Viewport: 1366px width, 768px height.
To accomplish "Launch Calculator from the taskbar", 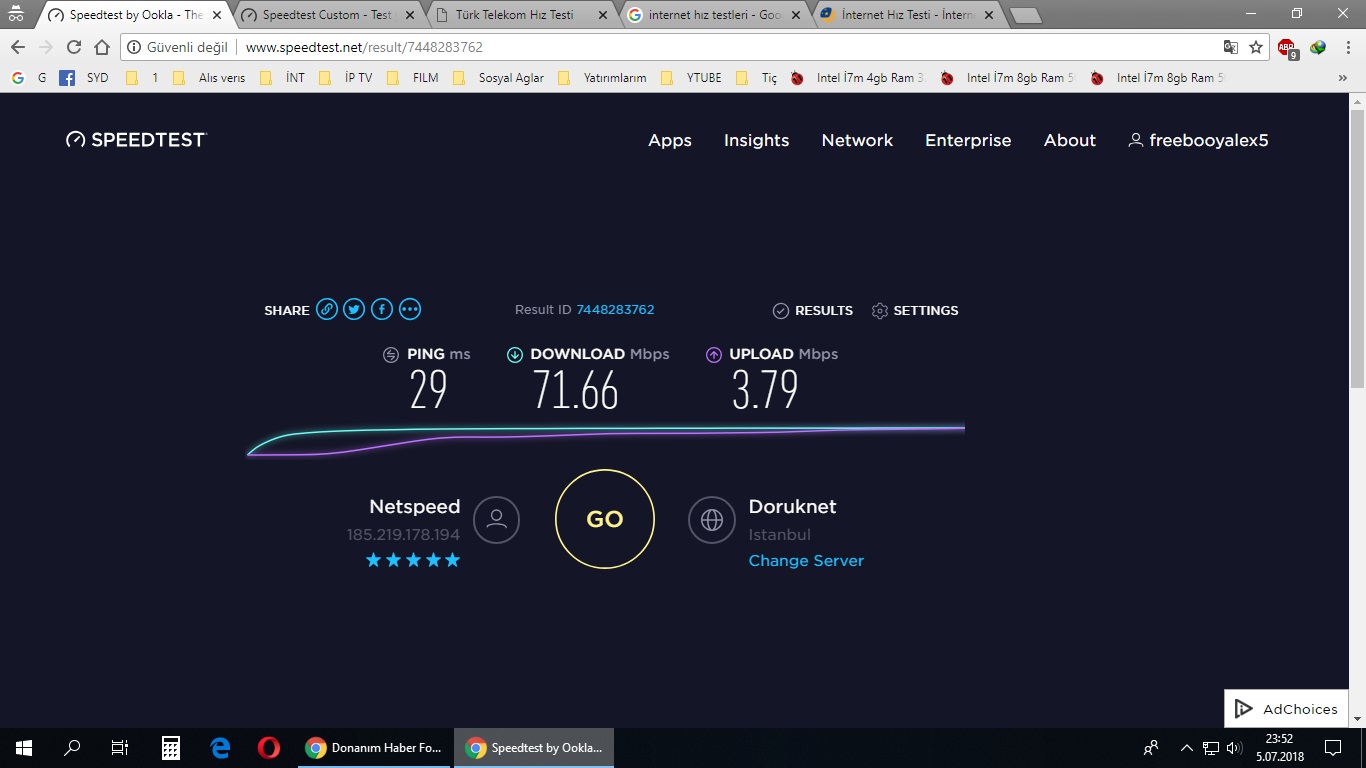I will tap(171, 747).
